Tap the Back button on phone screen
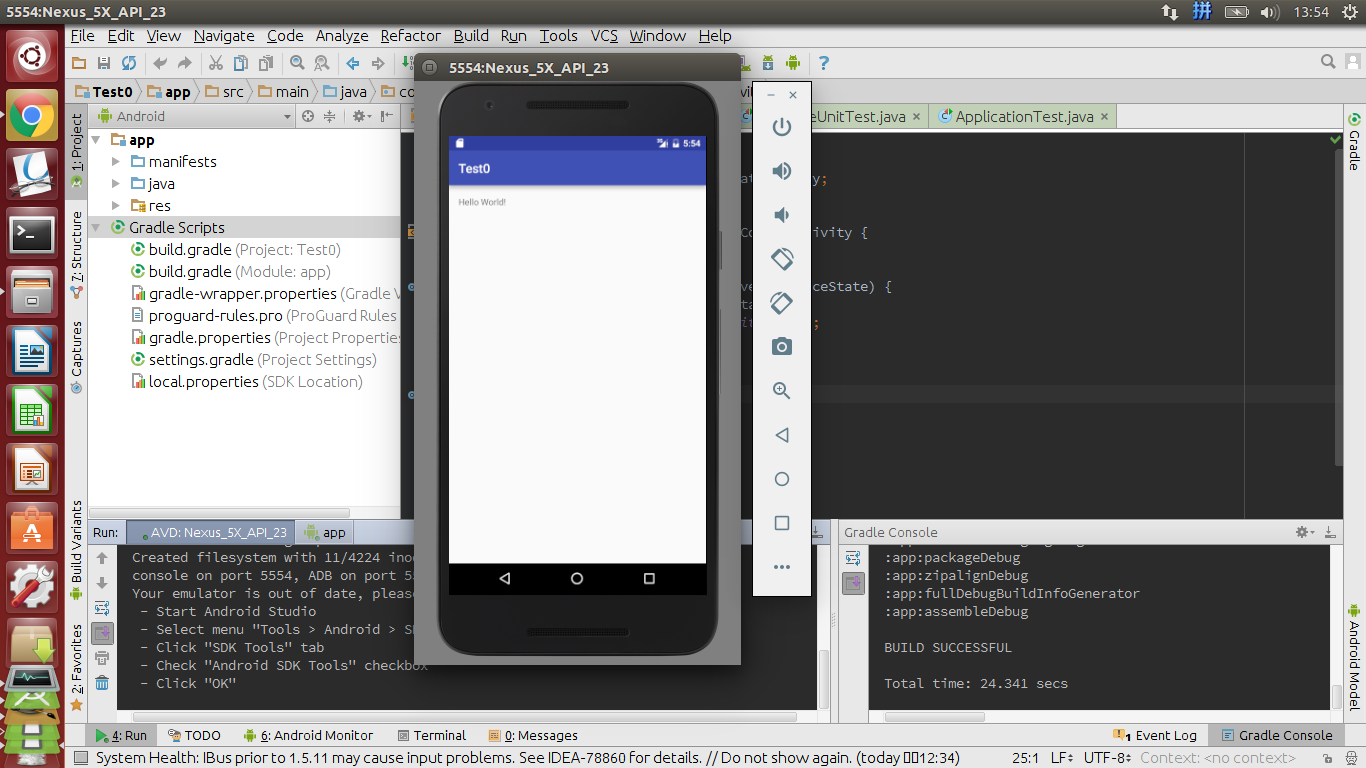The height and width of the screenshot is (768, 1366). (x=504, y=579)
